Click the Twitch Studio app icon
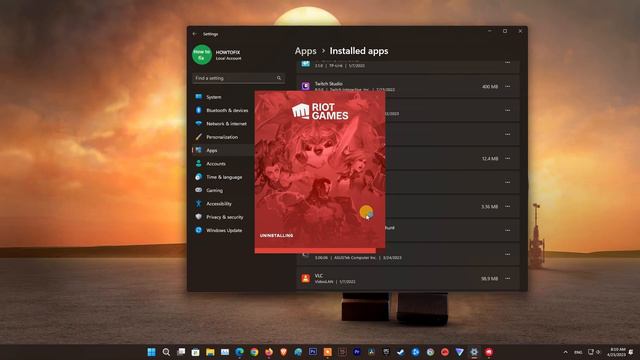Image resolution: width=640 pixels, height=360 pixels. [x=305, y=86]
